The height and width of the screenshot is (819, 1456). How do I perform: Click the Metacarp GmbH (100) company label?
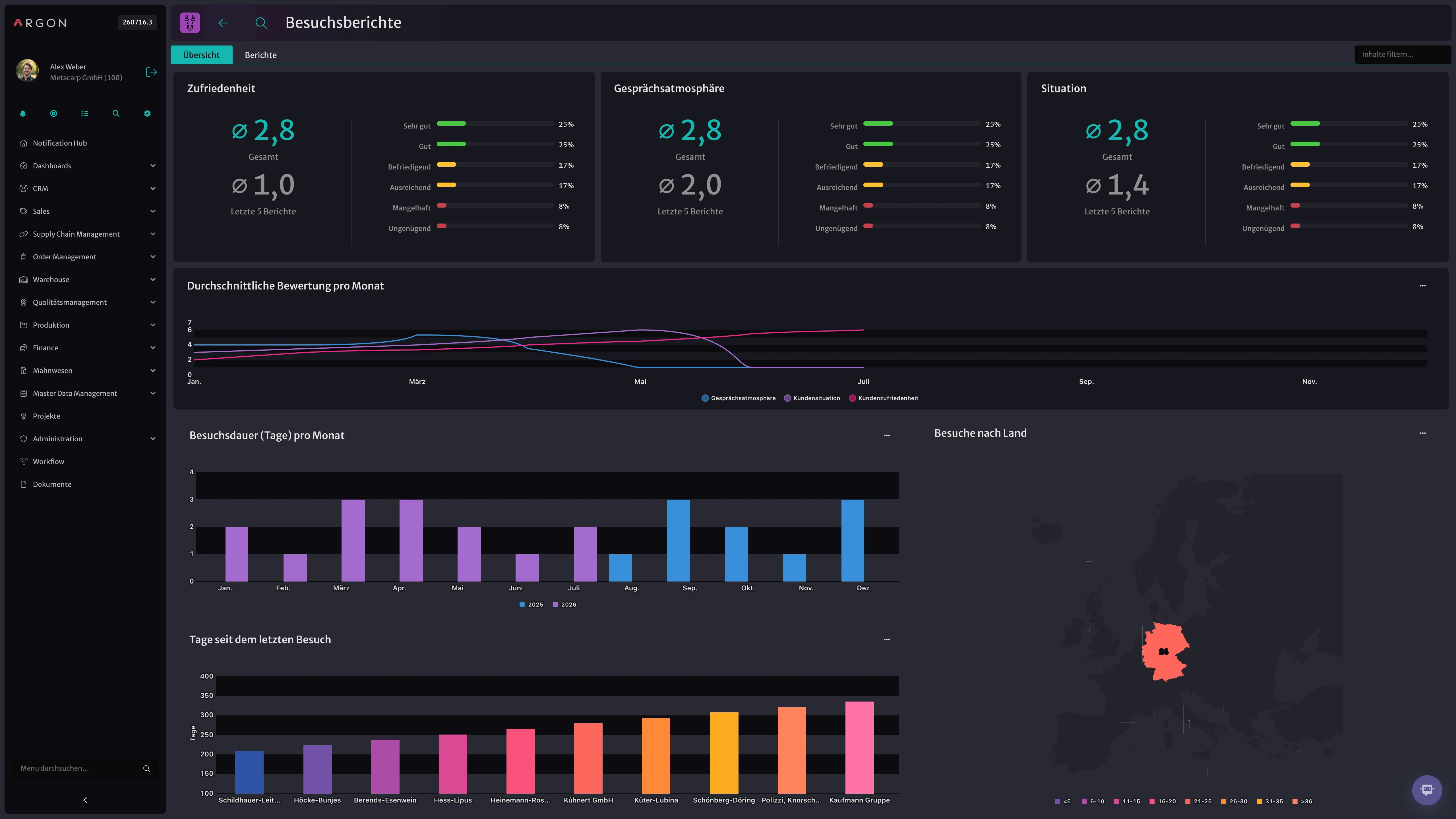point(86,77)
